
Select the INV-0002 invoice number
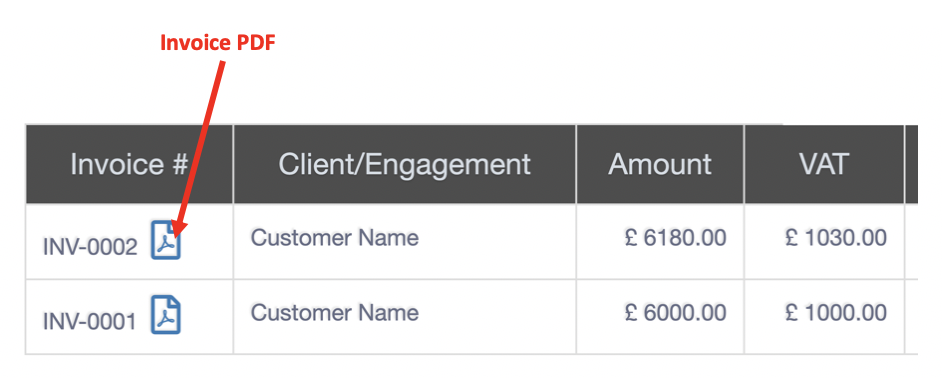pyautogui.click(x=90, y=247)
